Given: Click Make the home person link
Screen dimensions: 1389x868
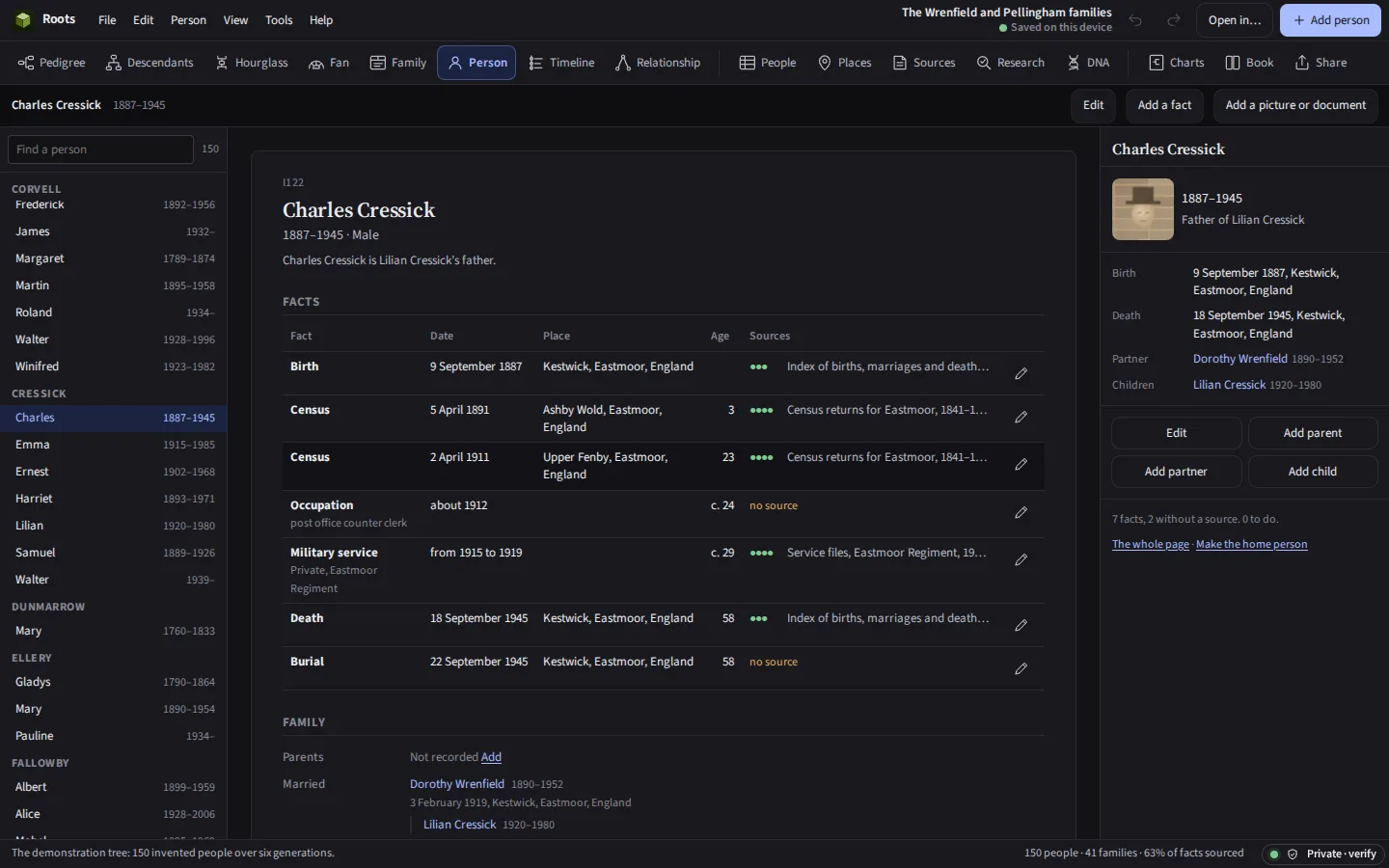Looking at the screenshot, I should click(x=1251, y=544).
